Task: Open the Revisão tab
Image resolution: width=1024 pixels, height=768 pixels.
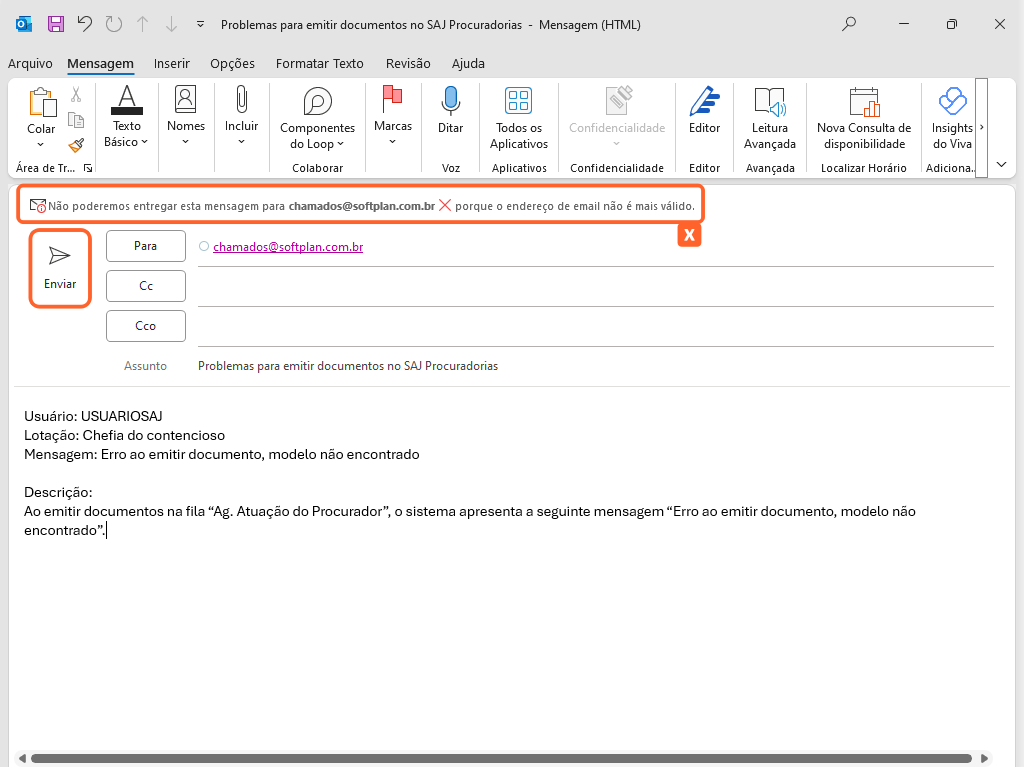Action: pos(408,63)
